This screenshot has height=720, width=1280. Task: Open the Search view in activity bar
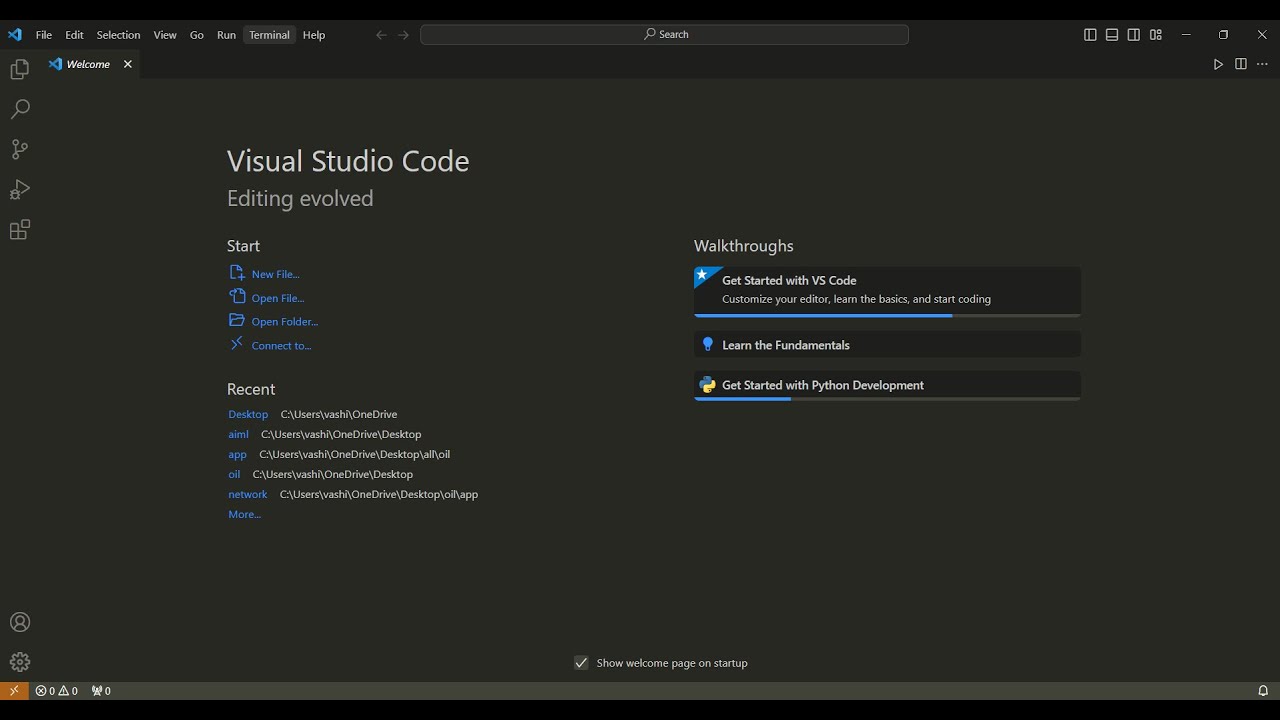click(20, 109)
